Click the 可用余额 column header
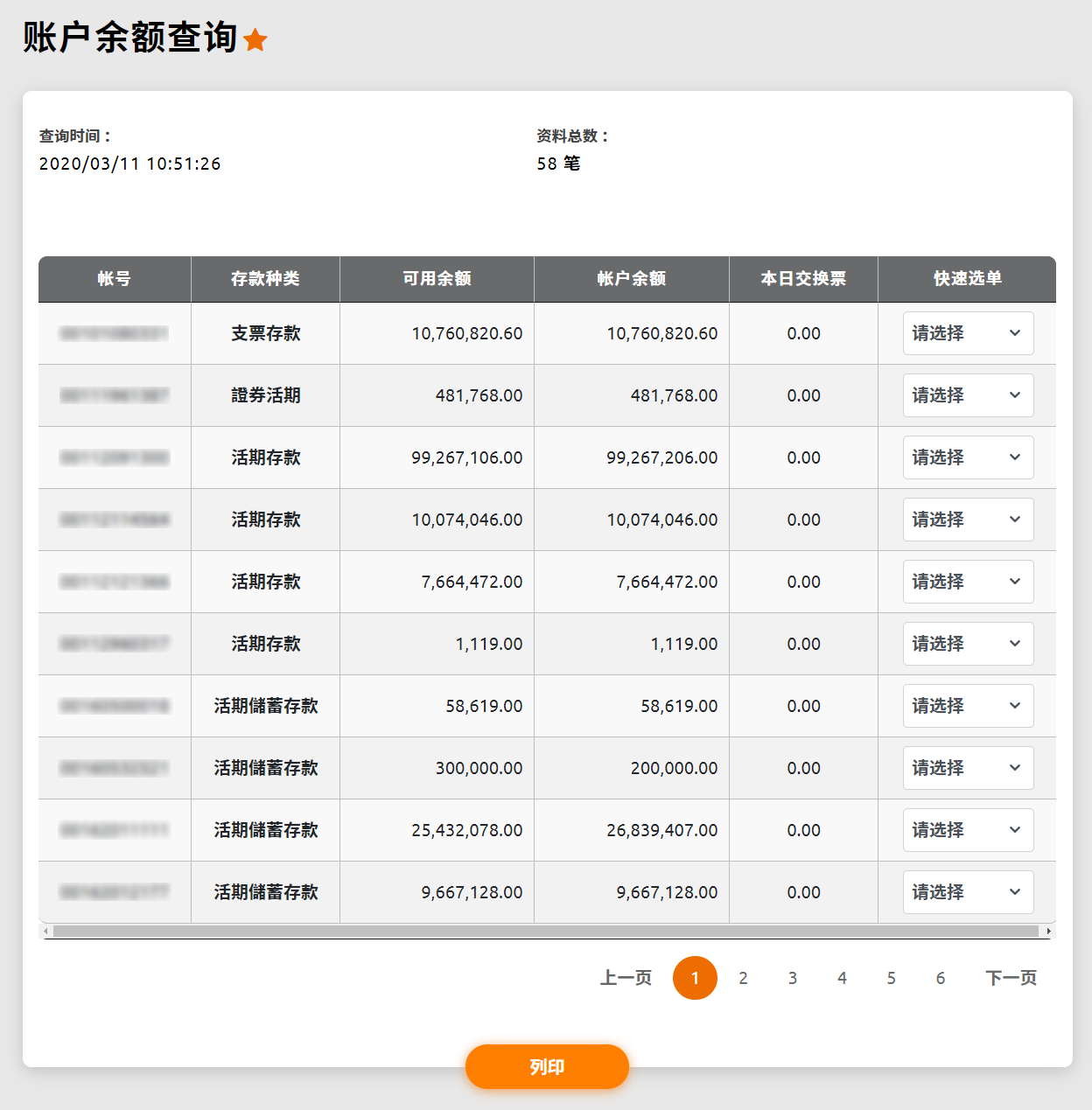This screenshot has height=1110, width=1092. tap(437, 279)
